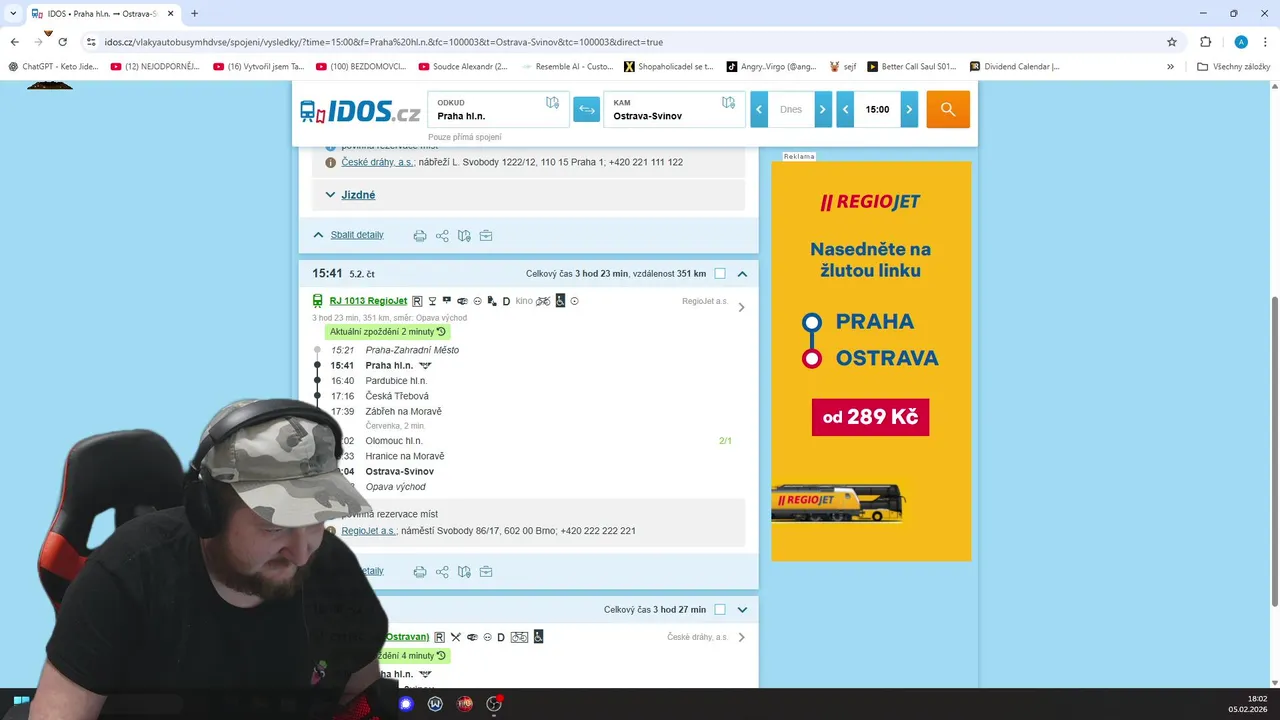Go to the next day
Viewport: 1280px width, 720px height.
(x=823, y=109)
